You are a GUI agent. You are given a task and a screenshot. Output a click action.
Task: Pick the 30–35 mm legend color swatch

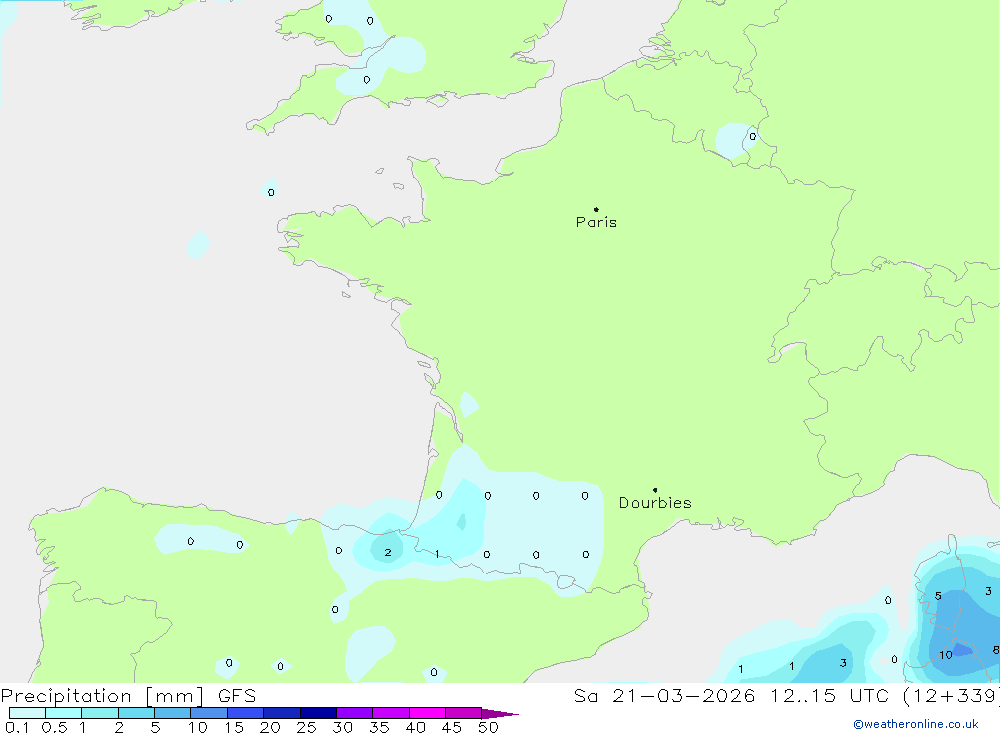tap(355, 713)
